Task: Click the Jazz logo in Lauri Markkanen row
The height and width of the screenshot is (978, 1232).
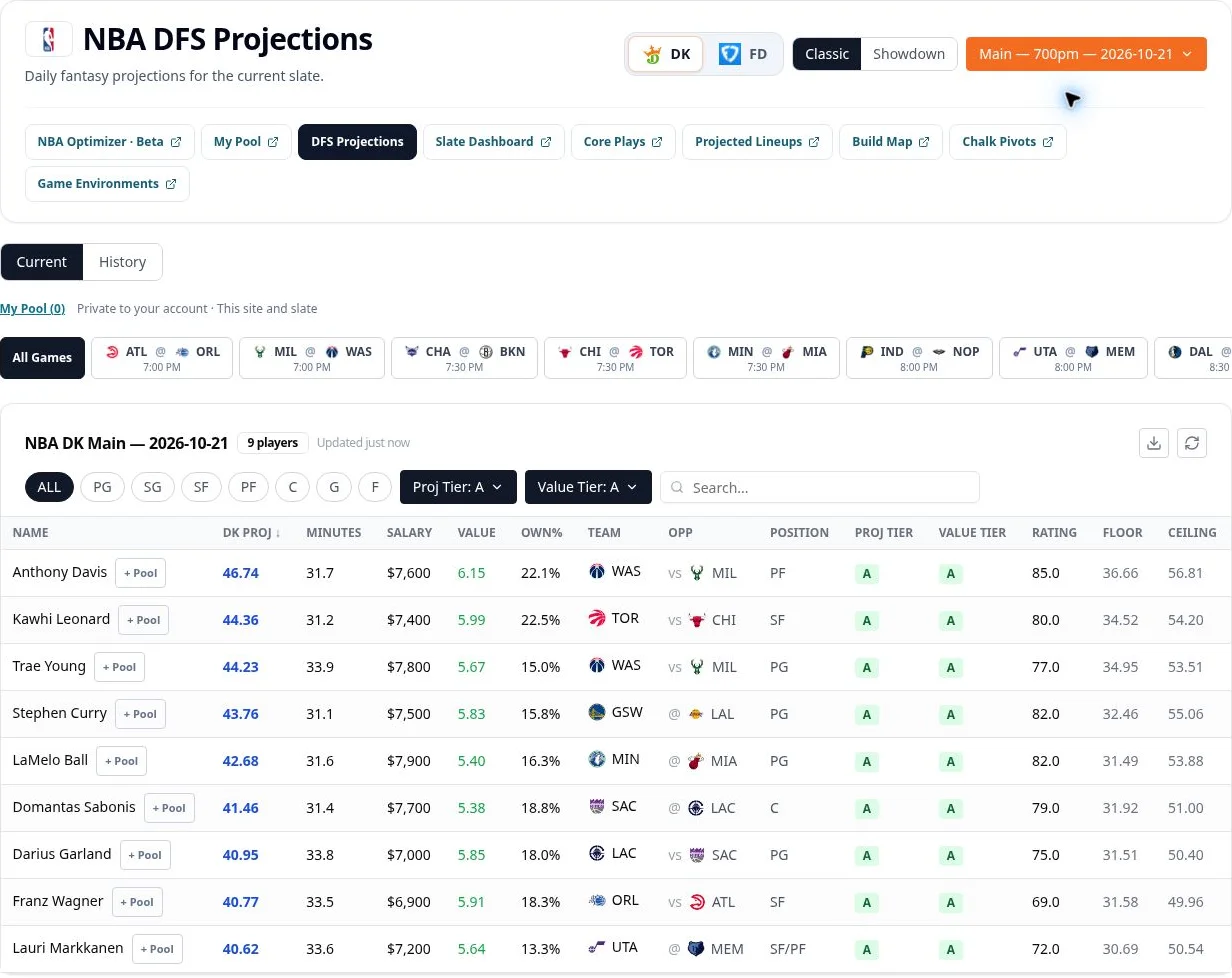Action: coord(597,948)
